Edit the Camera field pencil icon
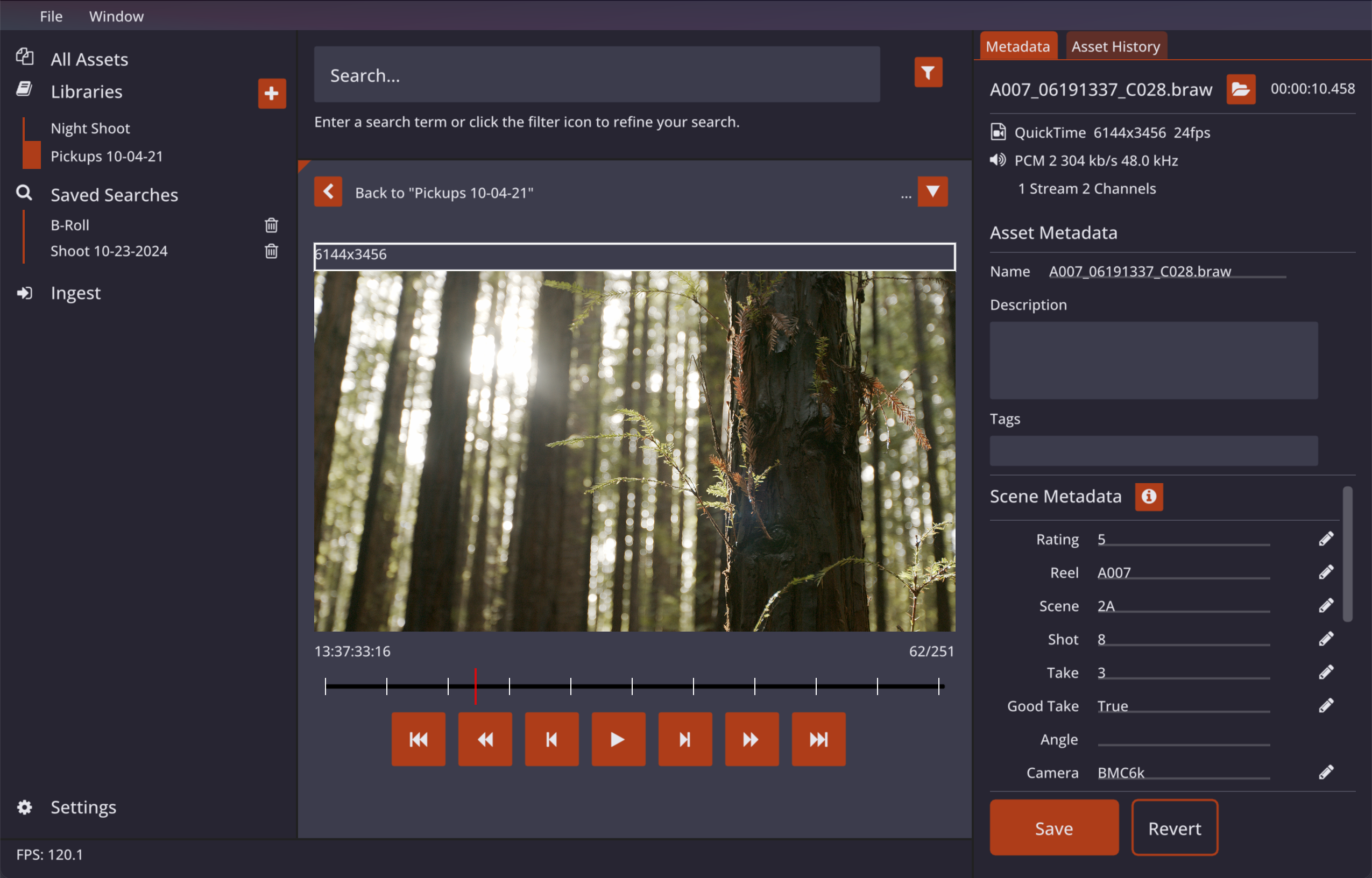Image resolution: width=1372 pixels, height=878 pixels. coord(1325,773)
